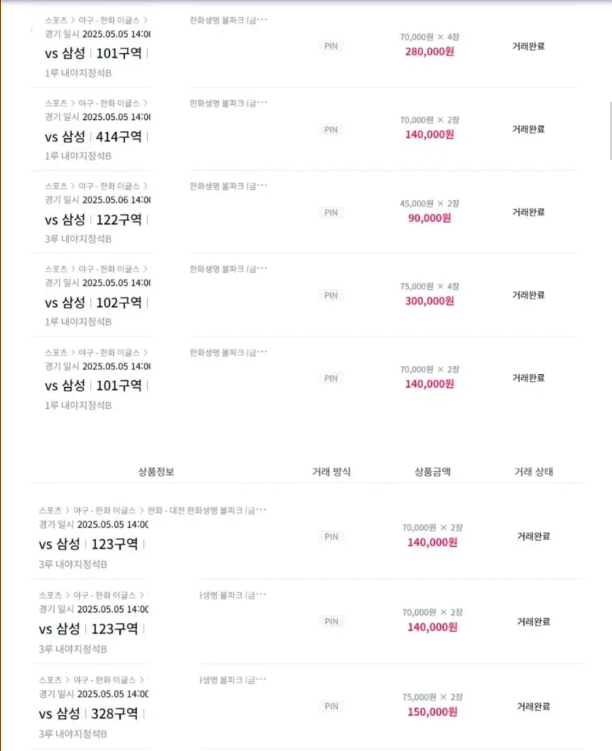Select the PIN badge in the 102구역 row
This screenshot has height=751, width=612.
point(331,295)
